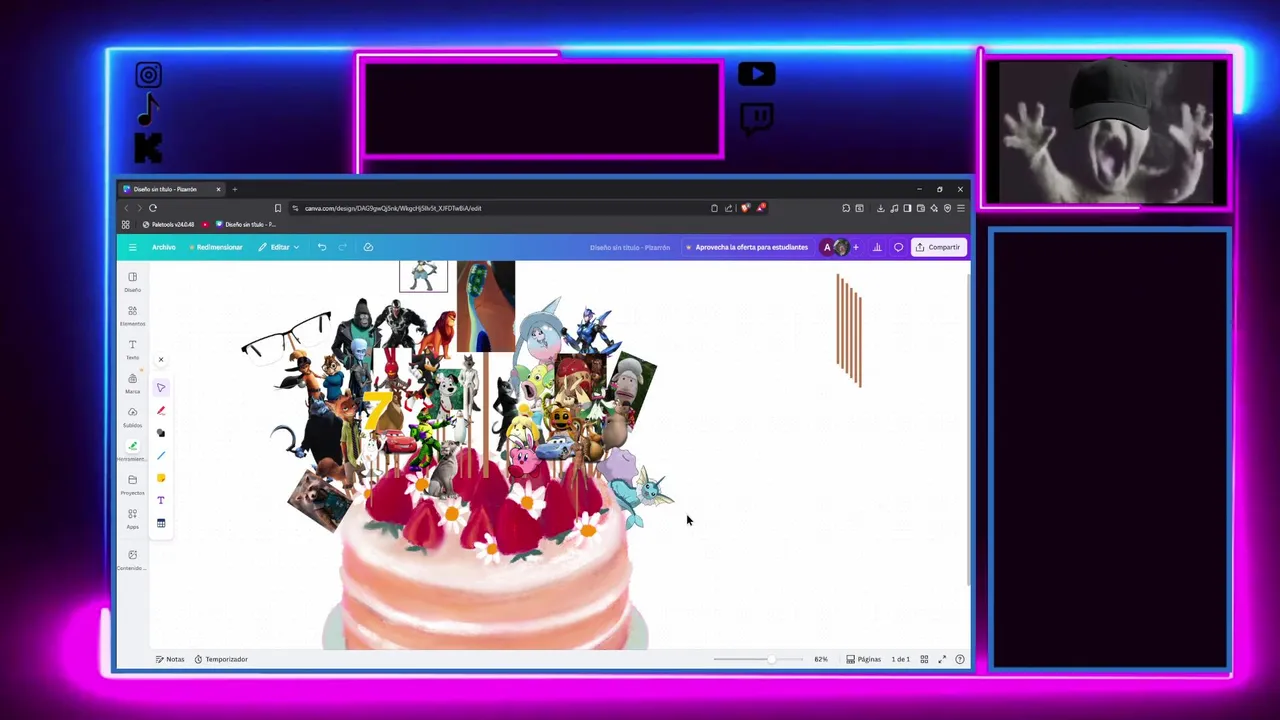Click the 82% zoom level value
The image size is (1280, 720).
[821, 659]
